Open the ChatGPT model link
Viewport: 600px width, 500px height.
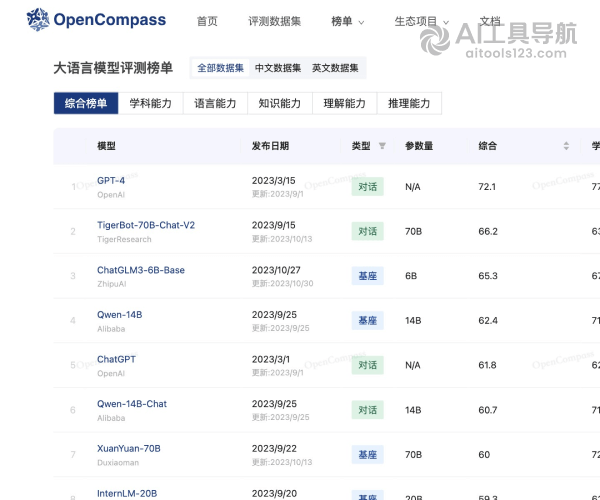(116, 359)
